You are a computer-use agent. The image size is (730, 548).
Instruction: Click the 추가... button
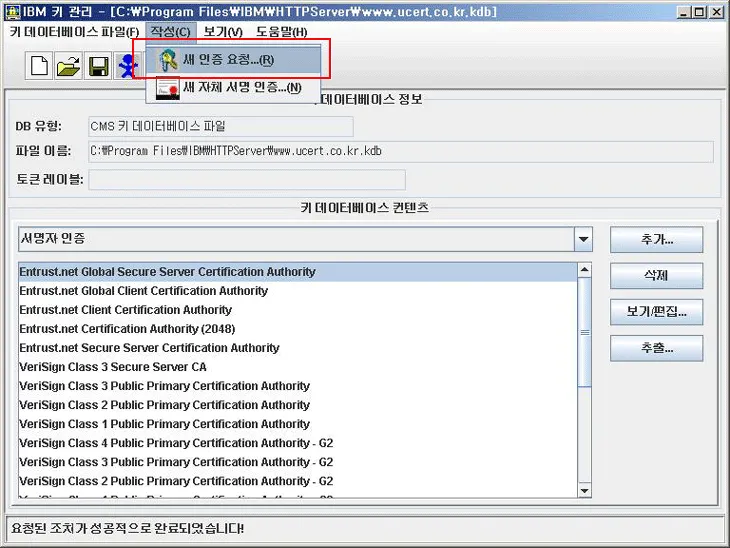tap(656, 240)
